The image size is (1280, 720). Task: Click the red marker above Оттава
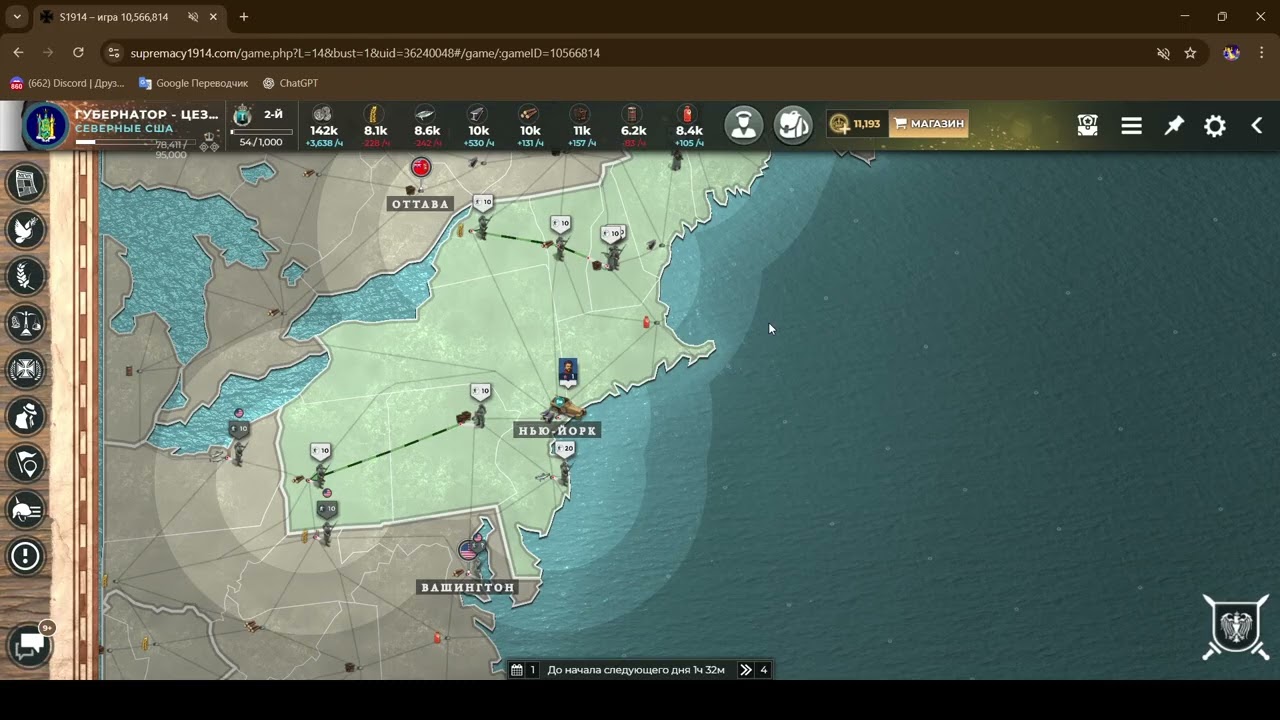coord(421,167)
